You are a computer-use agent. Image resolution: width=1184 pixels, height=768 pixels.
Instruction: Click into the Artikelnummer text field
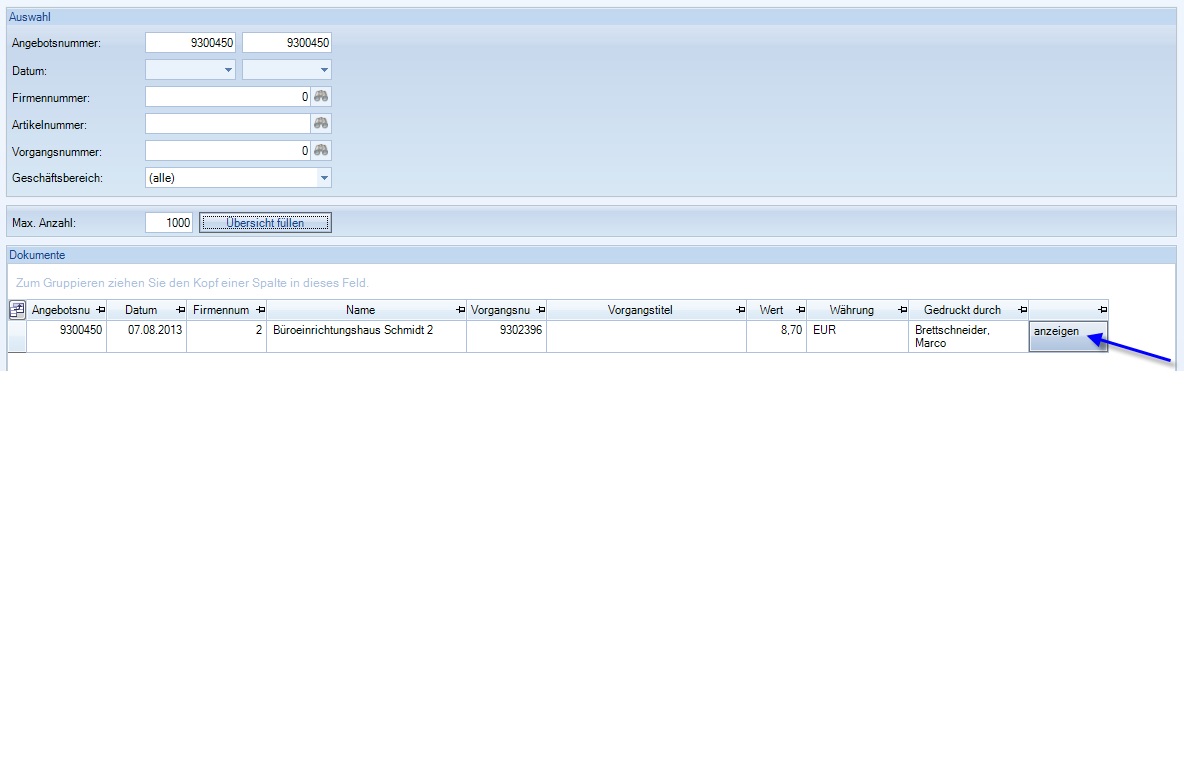coord(228,124)
